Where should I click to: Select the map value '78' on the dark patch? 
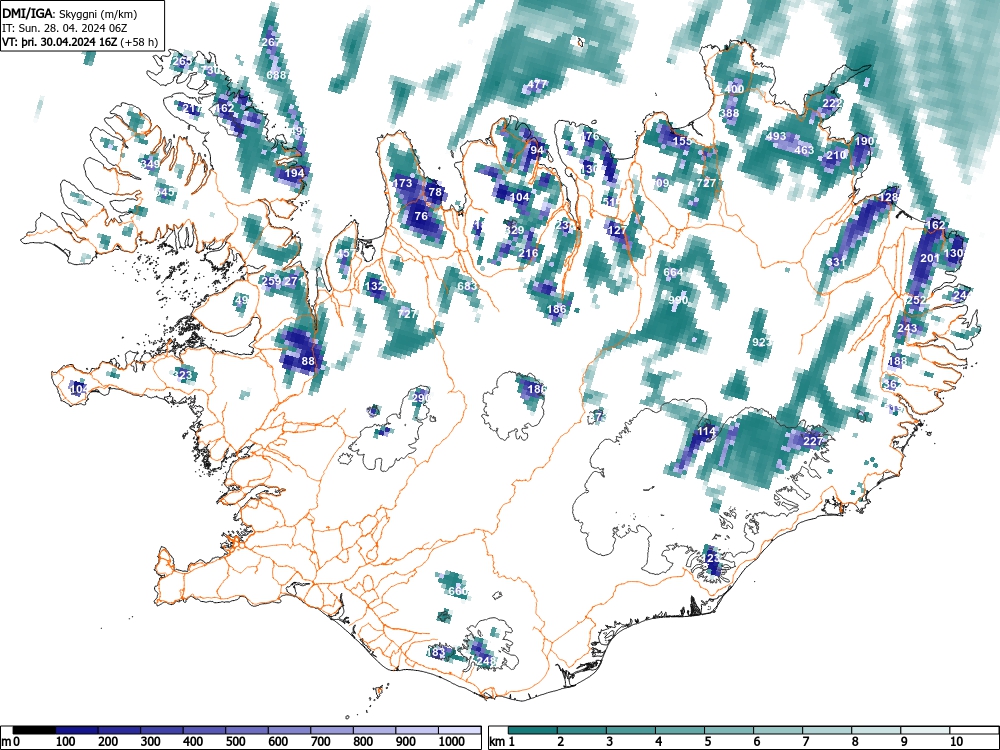tap(434, 191)
